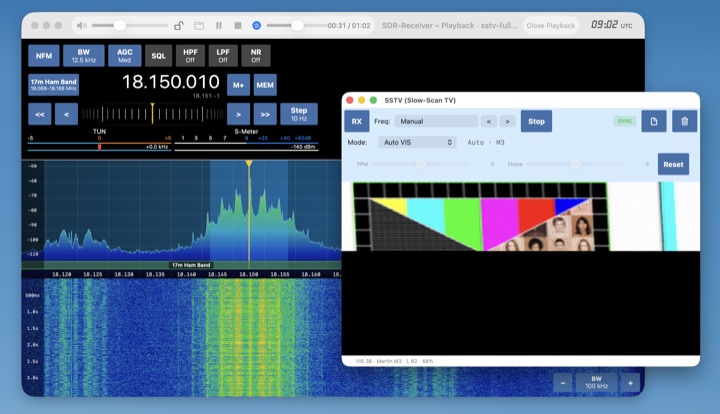720x414 pixels.
Task: Mute audio with the speaker icon
Action: click(82, 26)
